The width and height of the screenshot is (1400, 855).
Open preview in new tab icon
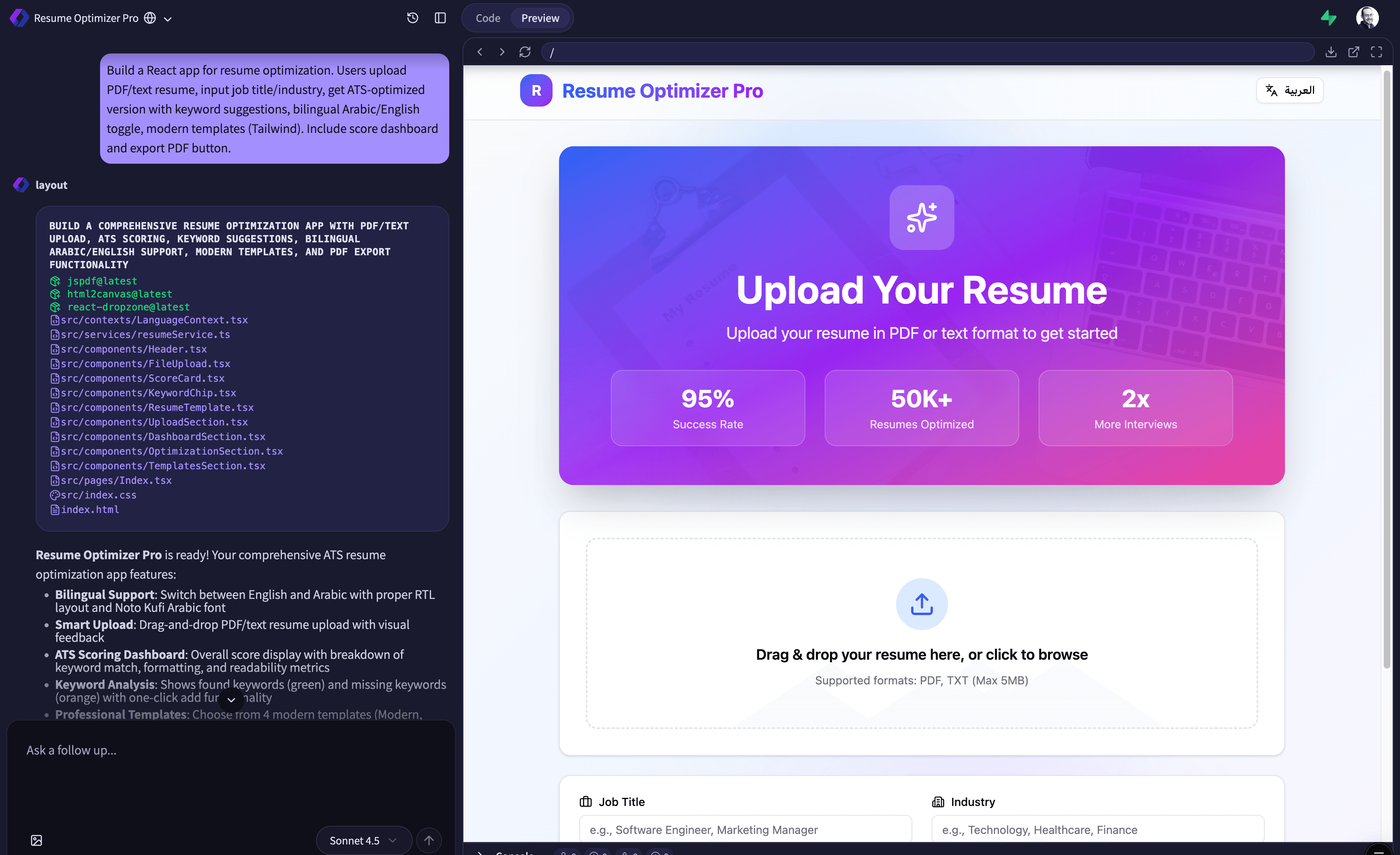click(x=1353, y=52)
